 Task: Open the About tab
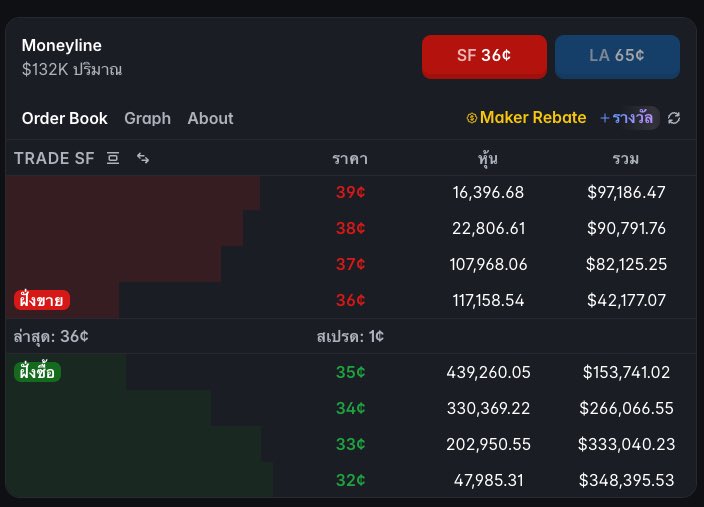pos(210,119)
